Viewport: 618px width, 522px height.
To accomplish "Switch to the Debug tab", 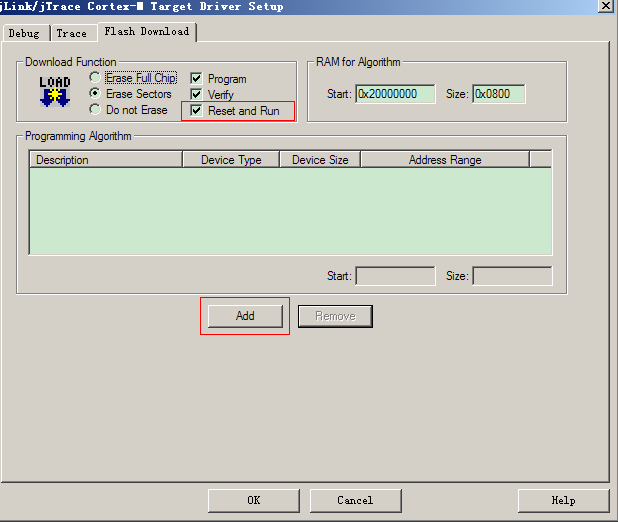I will [24, 33].
